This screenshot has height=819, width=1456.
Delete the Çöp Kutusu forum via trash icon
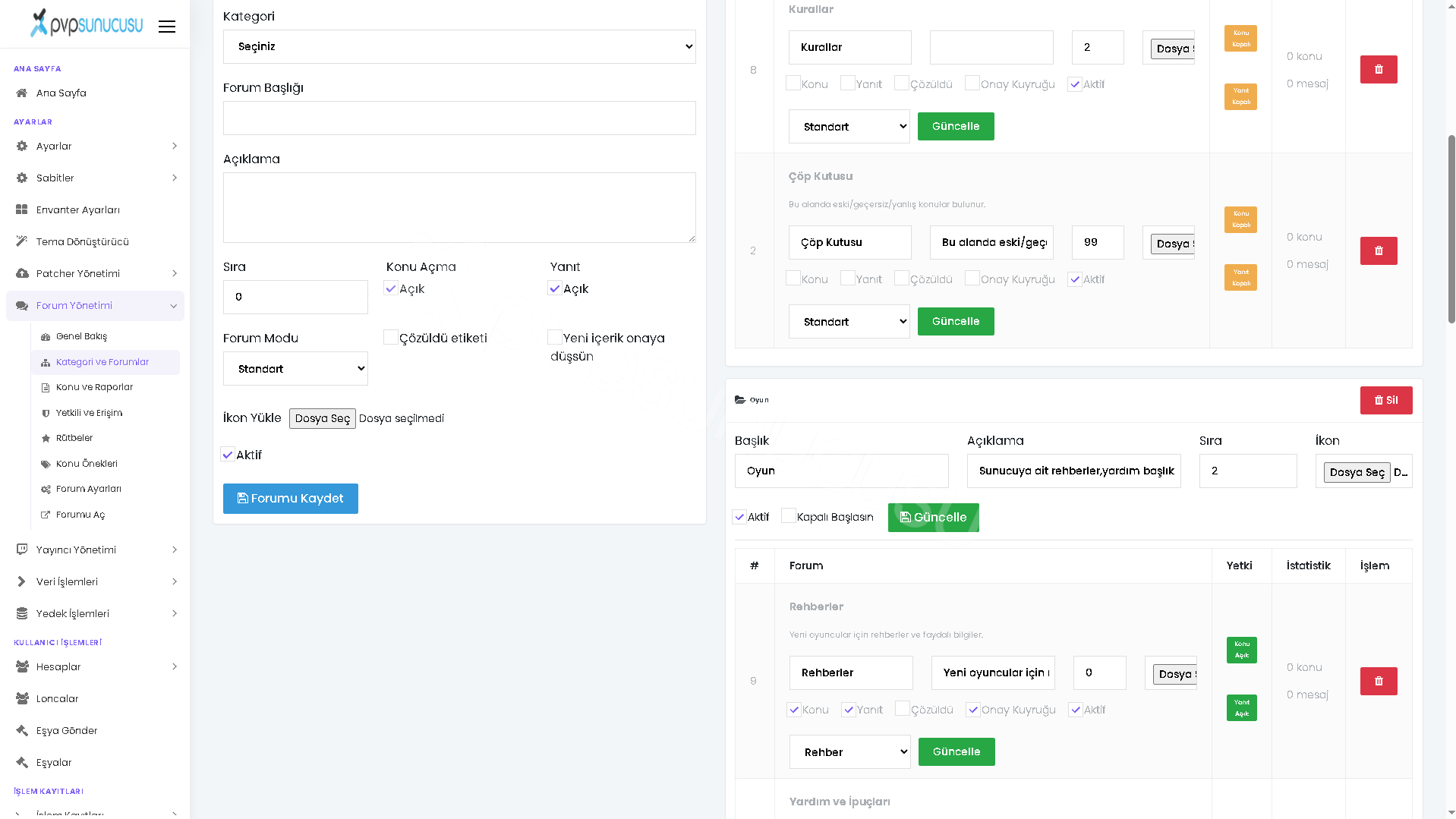coord(1379,251)
